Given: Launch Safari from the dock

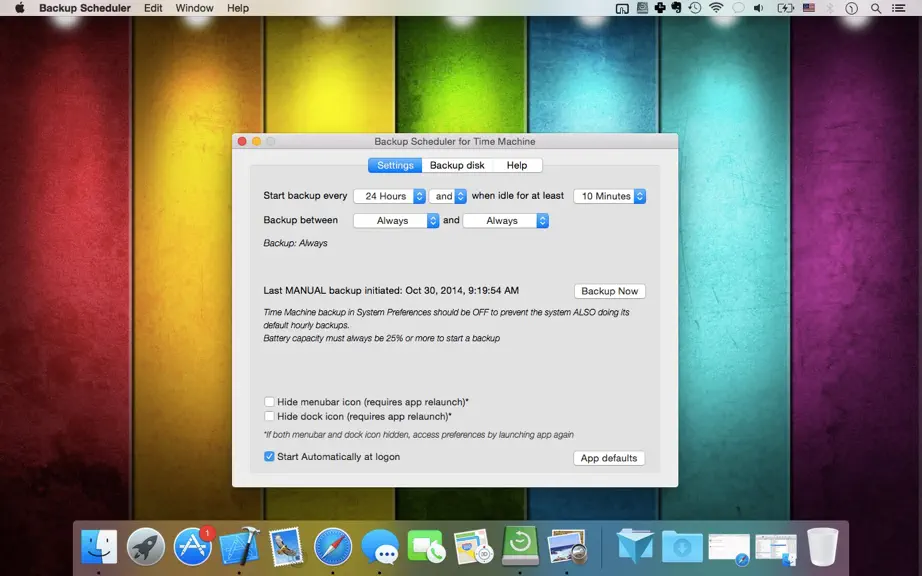Looking at the screenshot, I should click(x=333, y=547).
